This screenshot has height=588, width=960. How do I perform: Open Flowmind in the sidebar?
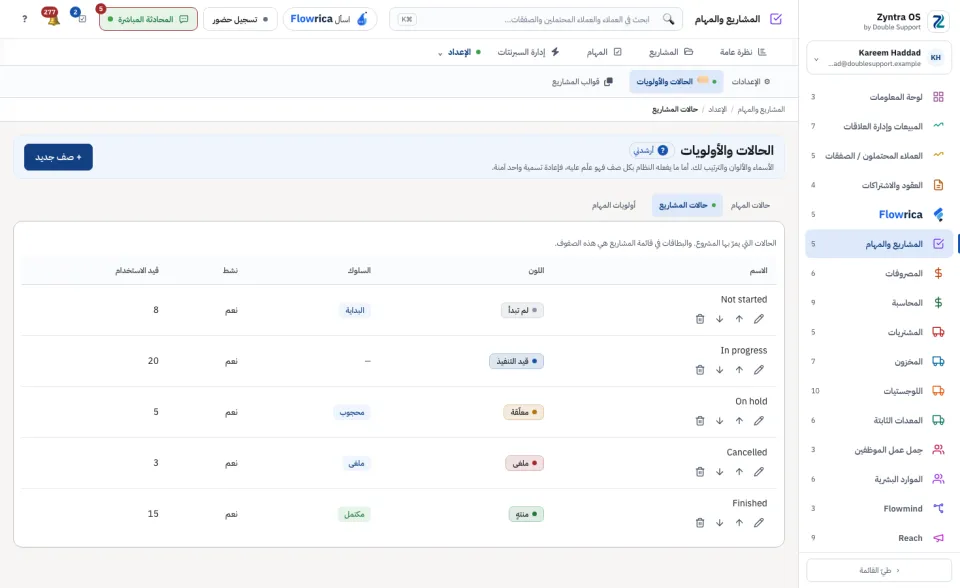(x=879, y=508)
